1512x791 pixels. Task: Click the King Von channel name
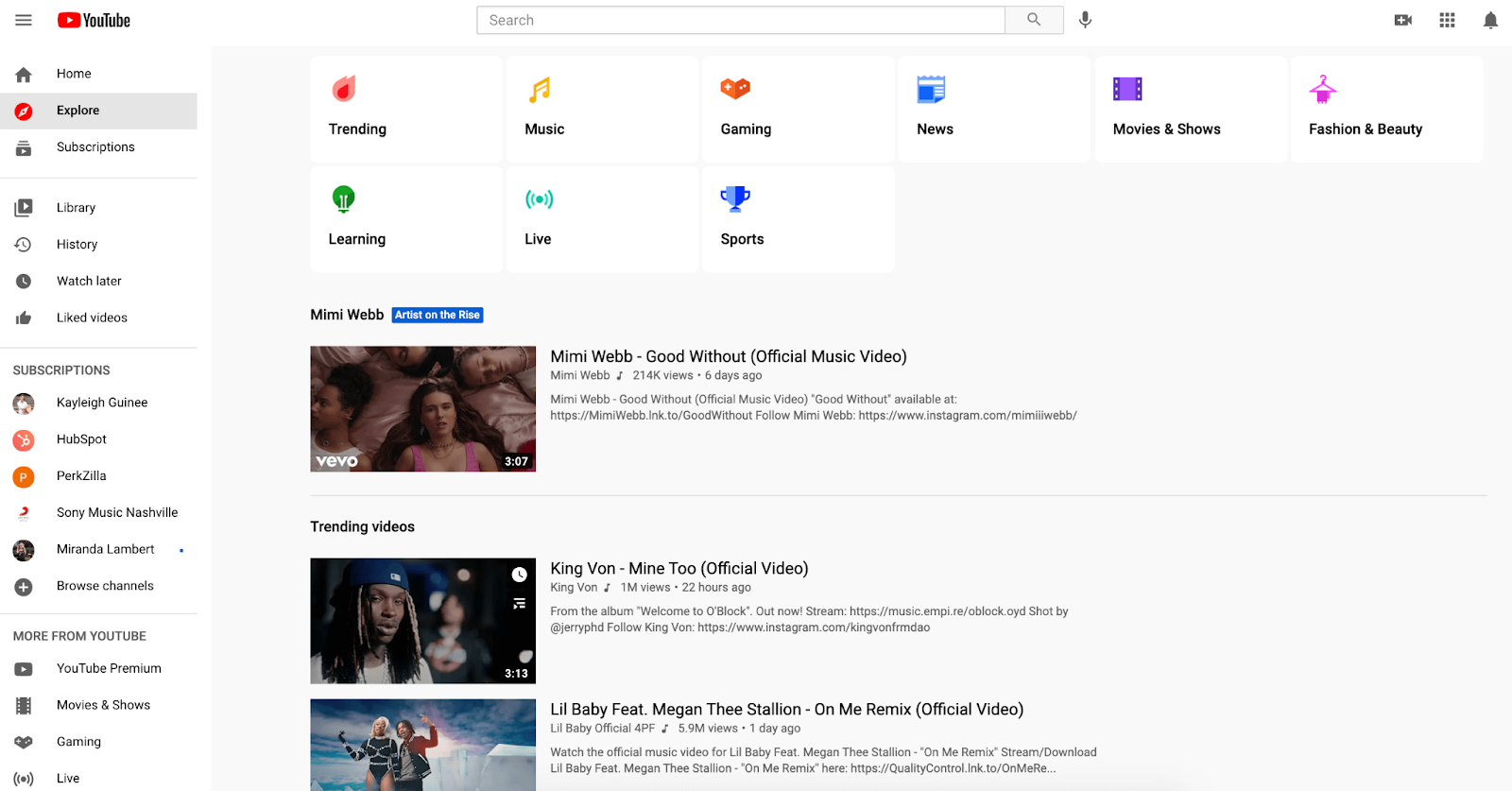coord(574,587)
